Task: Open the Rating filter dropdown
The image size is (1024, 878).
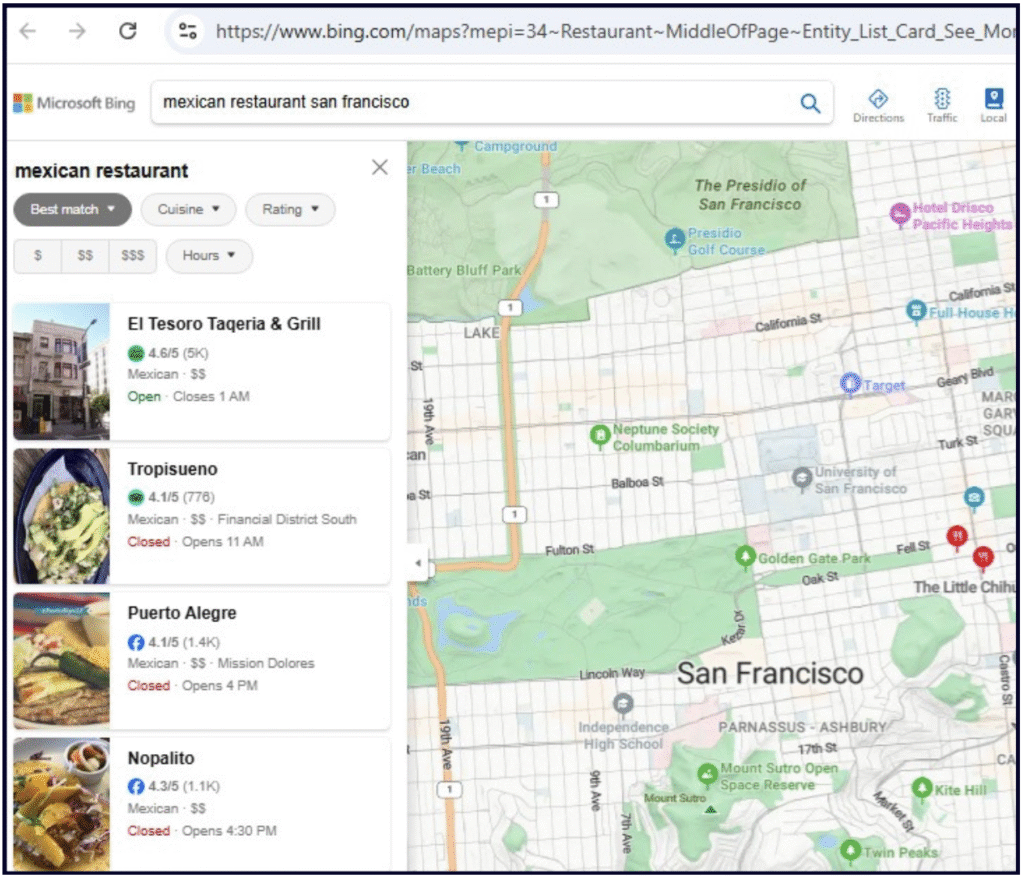Action: tap(290, 210)
